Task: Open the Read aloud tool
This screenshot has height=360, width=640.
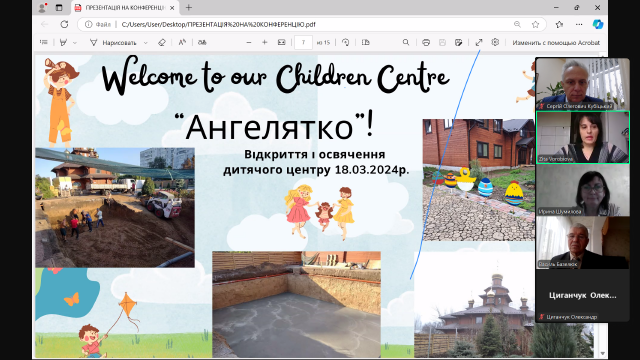Action: pos(182,42)
